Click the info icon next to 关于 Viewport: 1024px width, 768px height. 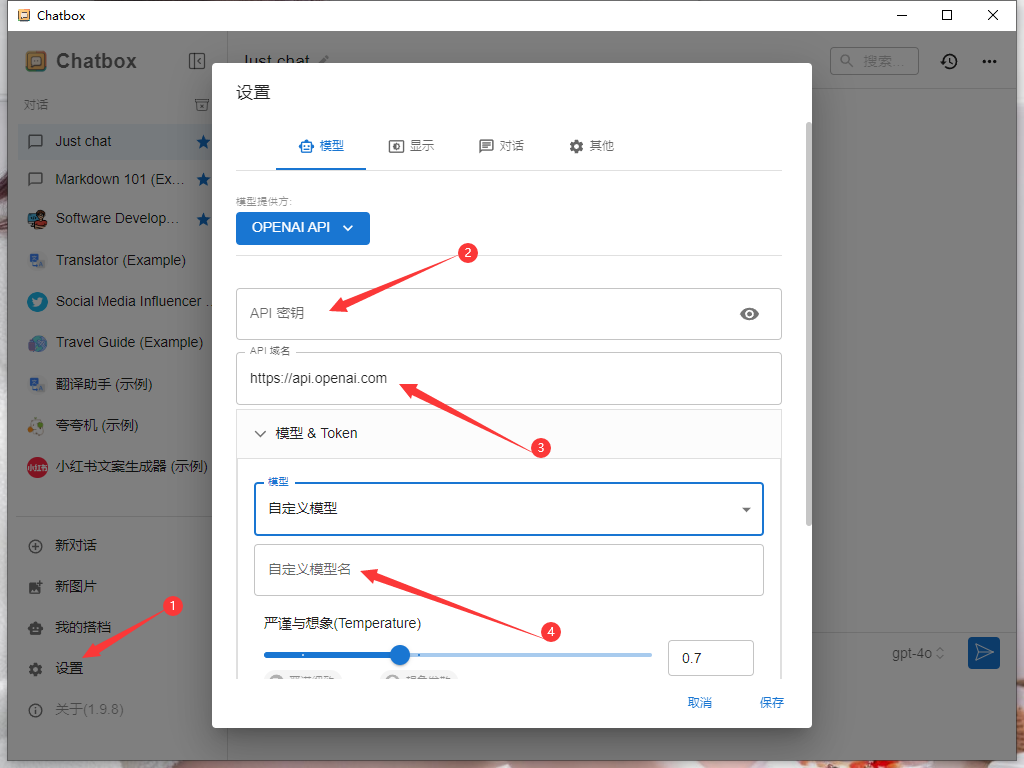click(x=35, y=711)
